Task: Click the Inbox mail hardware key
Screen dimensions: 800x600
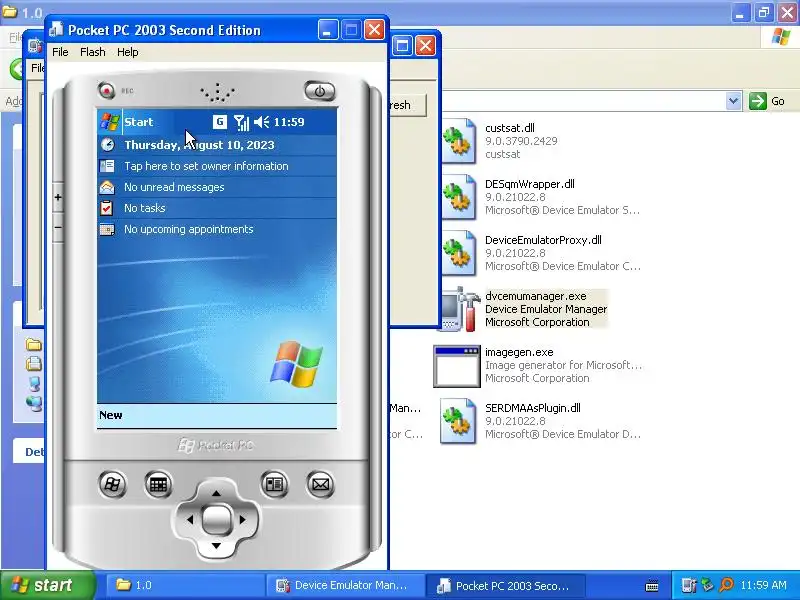Action: tap(320, 484)
